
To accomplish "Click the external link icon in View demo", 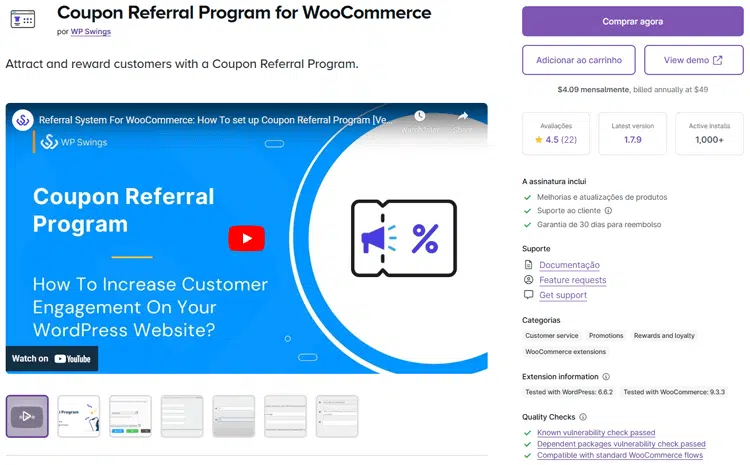I will (717, 60).
